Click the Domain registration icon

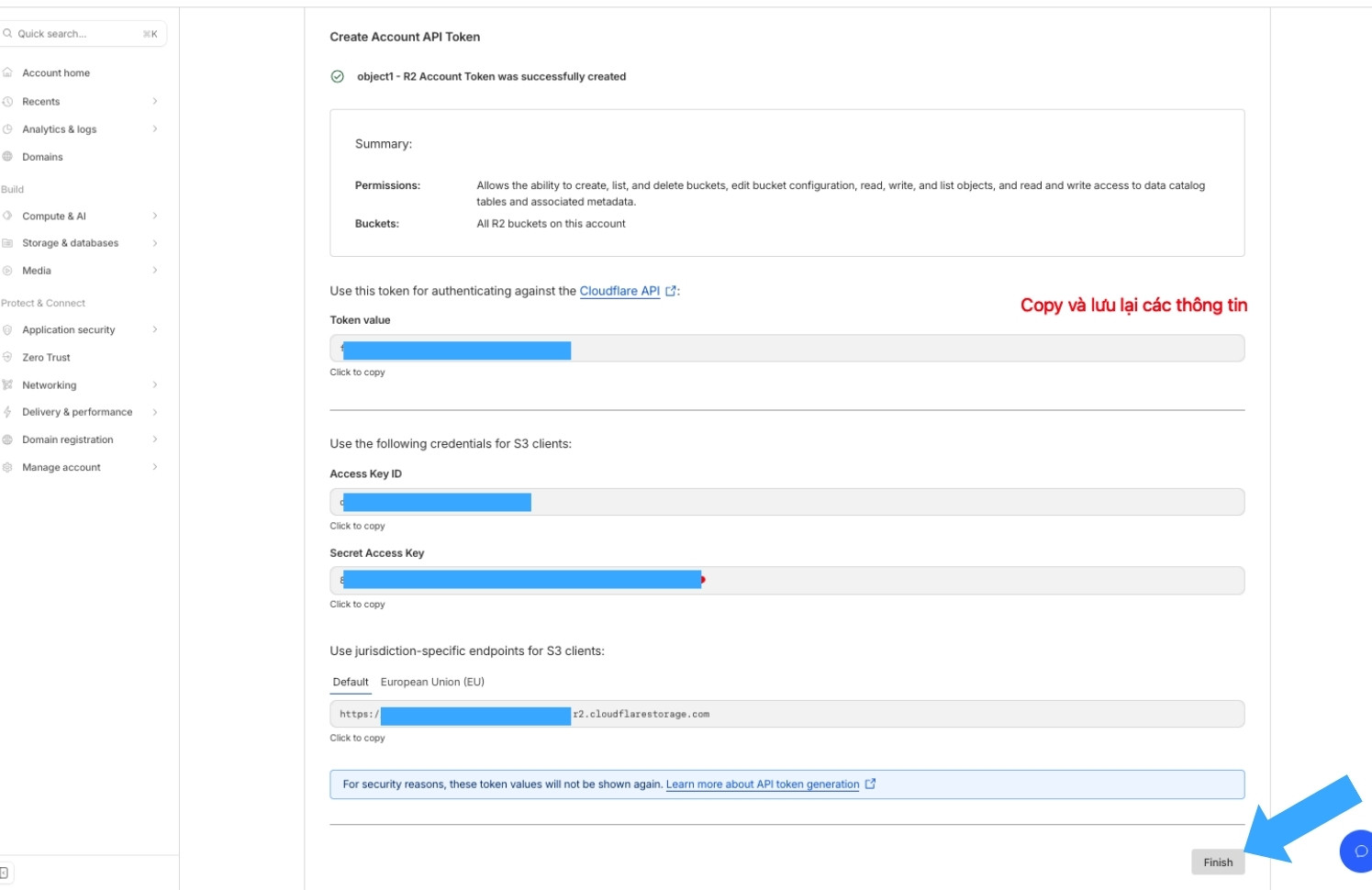click(7, 439)
